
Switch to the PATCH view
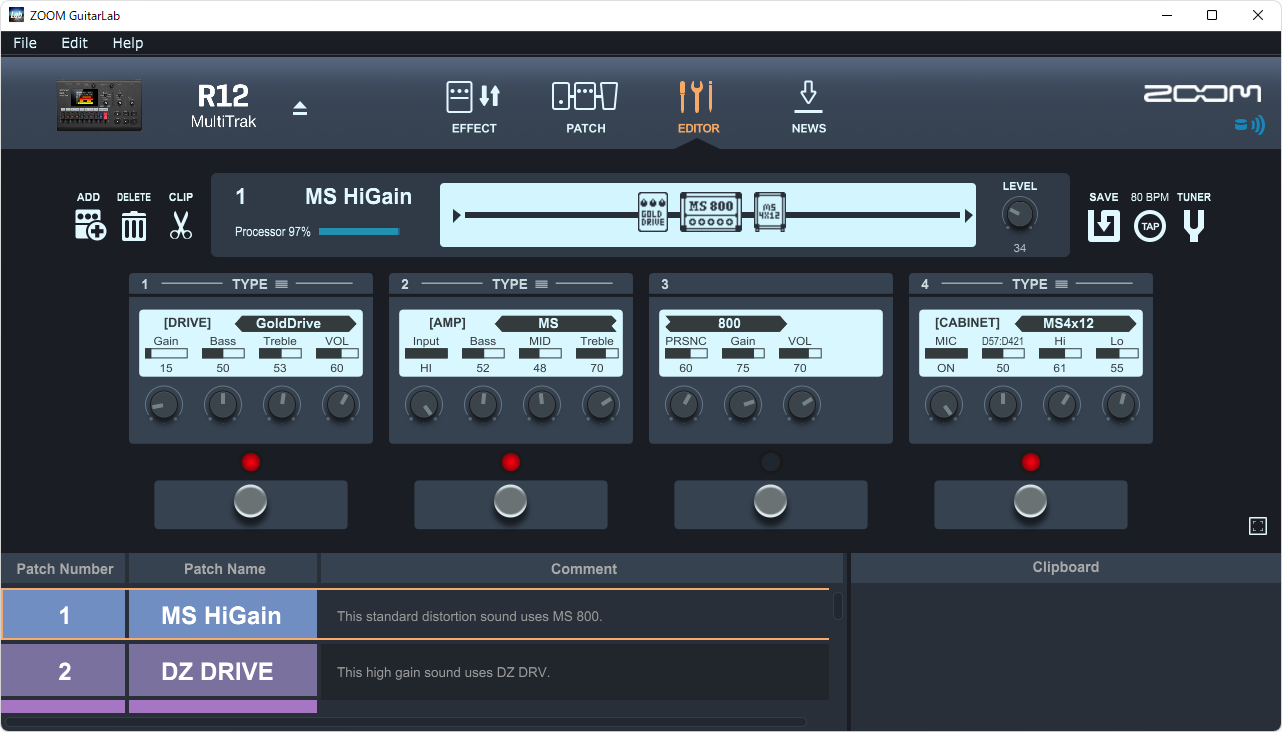[585, 107]
